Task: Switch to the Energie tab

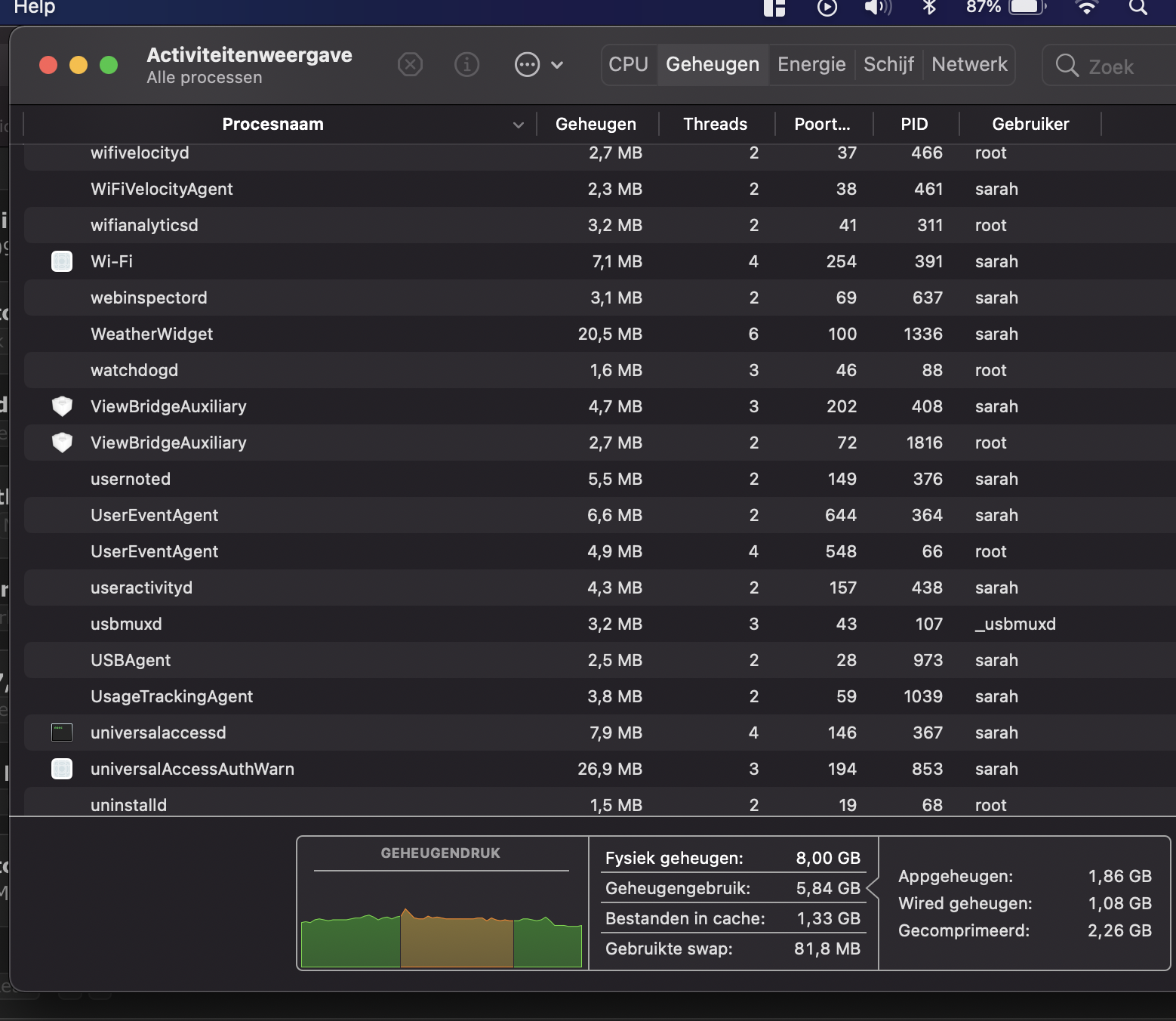Action: [x=811, y=65]
